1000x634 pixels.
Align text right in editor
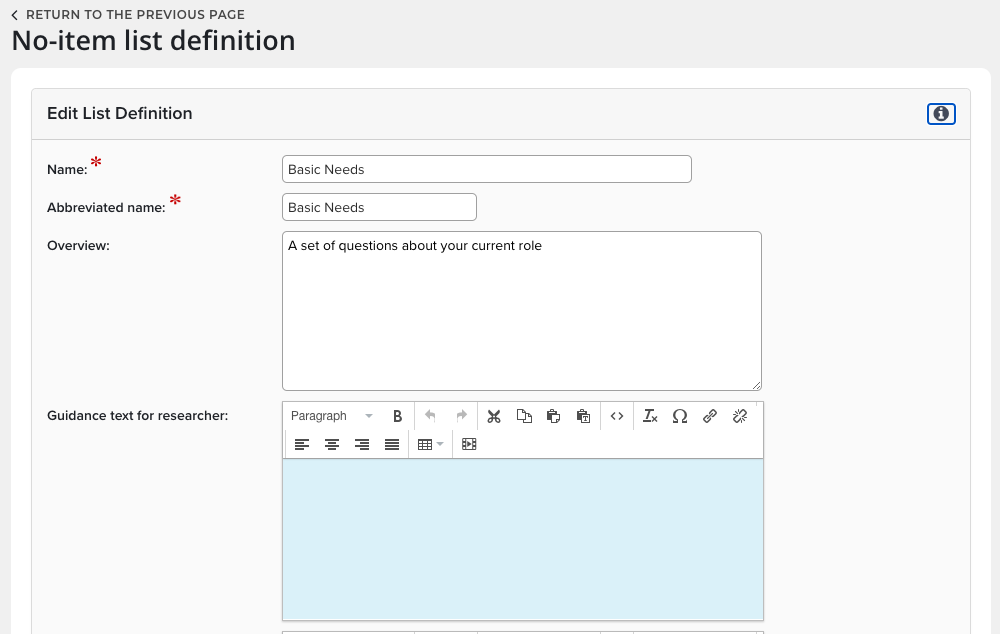[362, 444]
